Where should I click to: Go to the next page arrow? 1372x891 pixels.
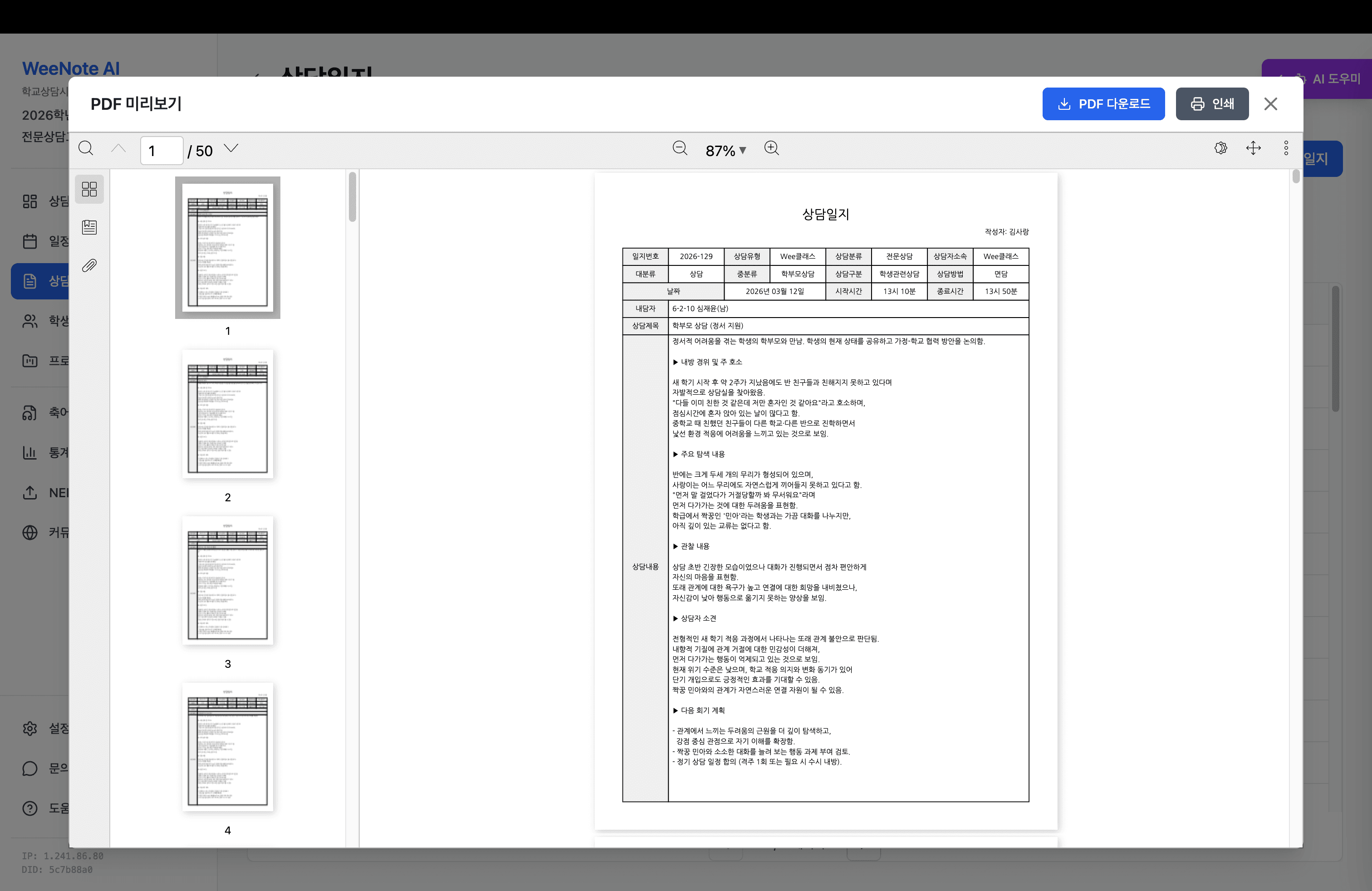point(231,149)
